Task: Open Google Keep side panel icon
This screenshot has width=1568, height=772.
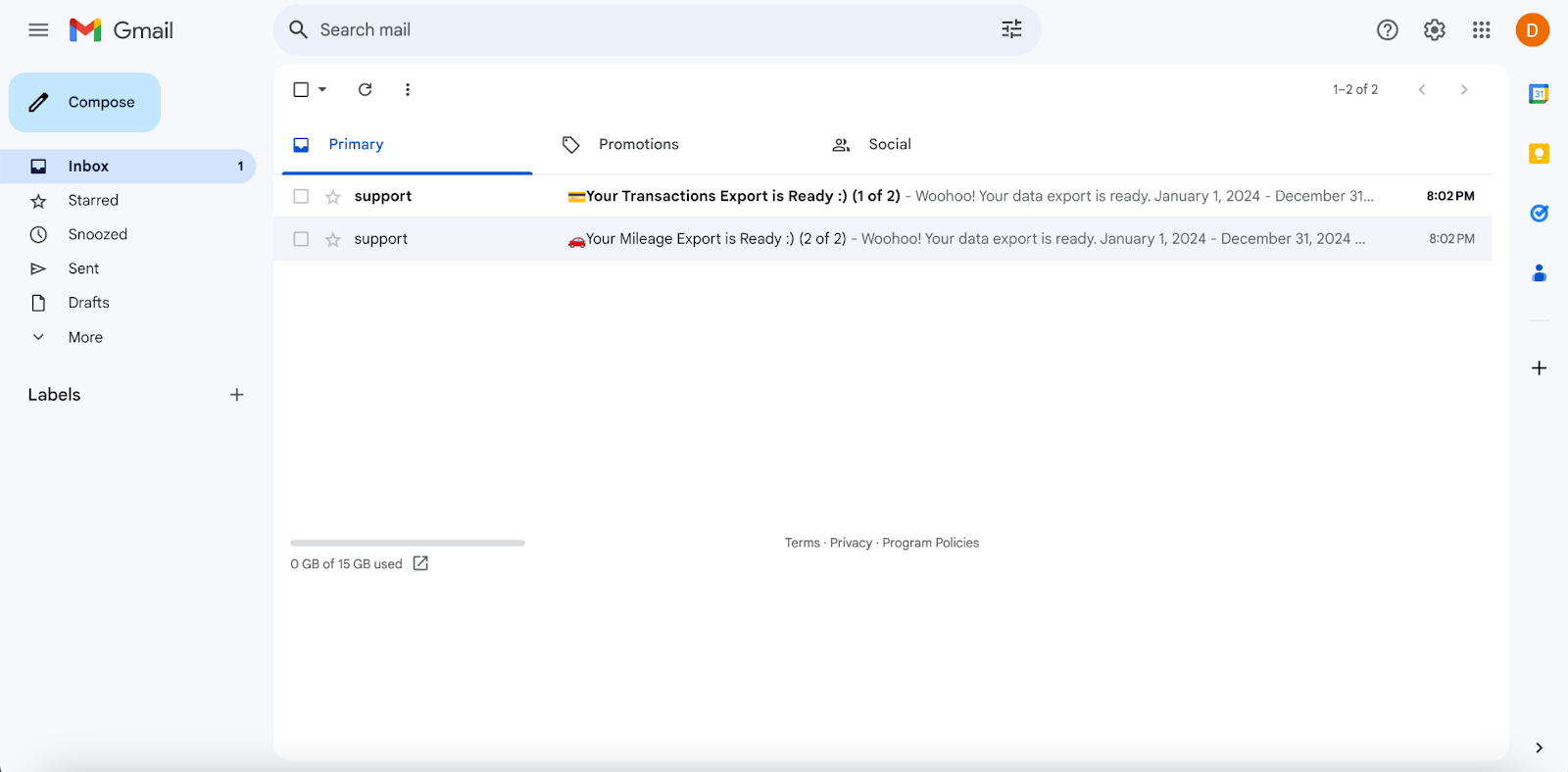Action: pos(1539,154)
